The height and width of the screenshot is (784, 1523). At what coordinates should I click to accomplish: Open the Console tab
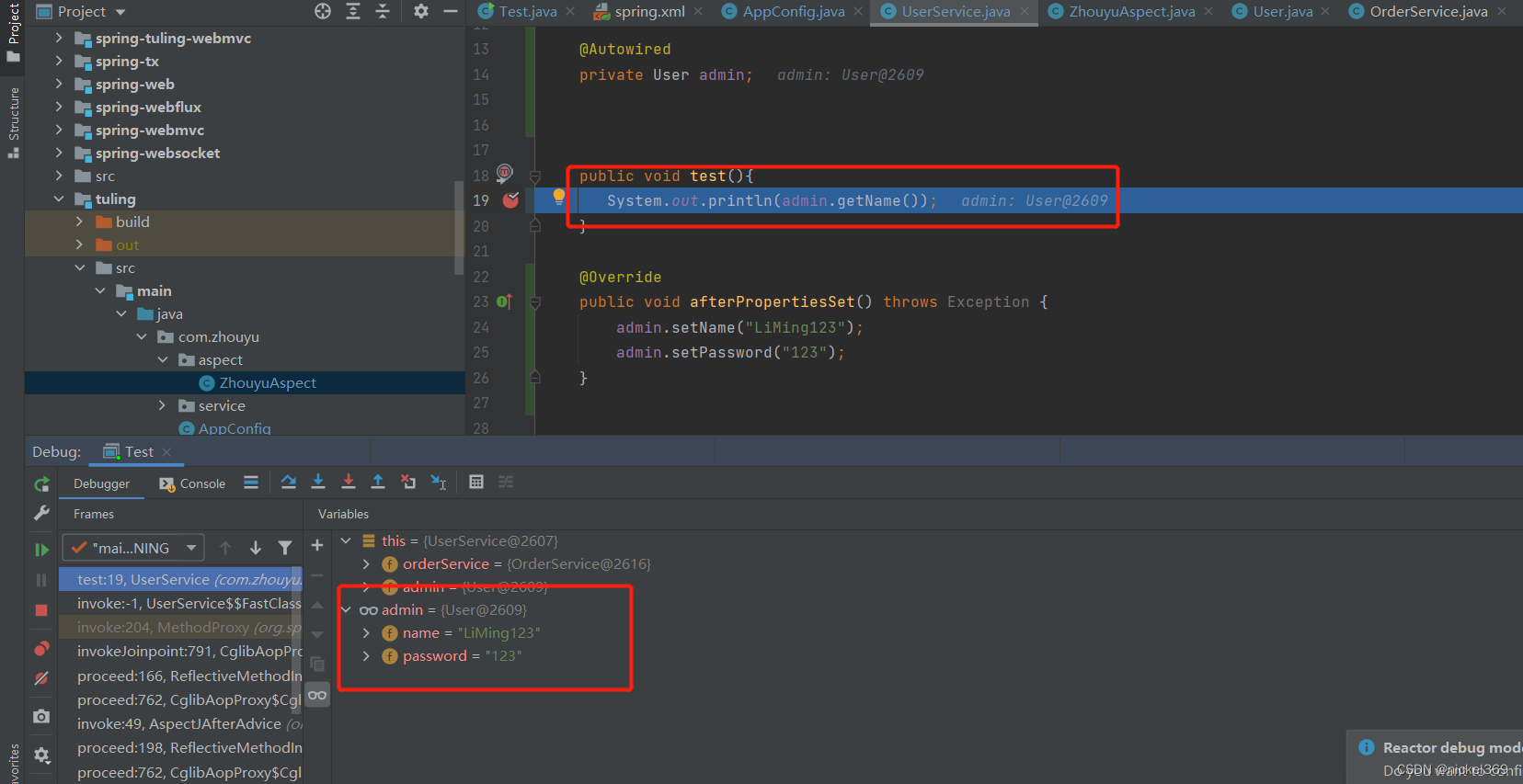point(192,483)
